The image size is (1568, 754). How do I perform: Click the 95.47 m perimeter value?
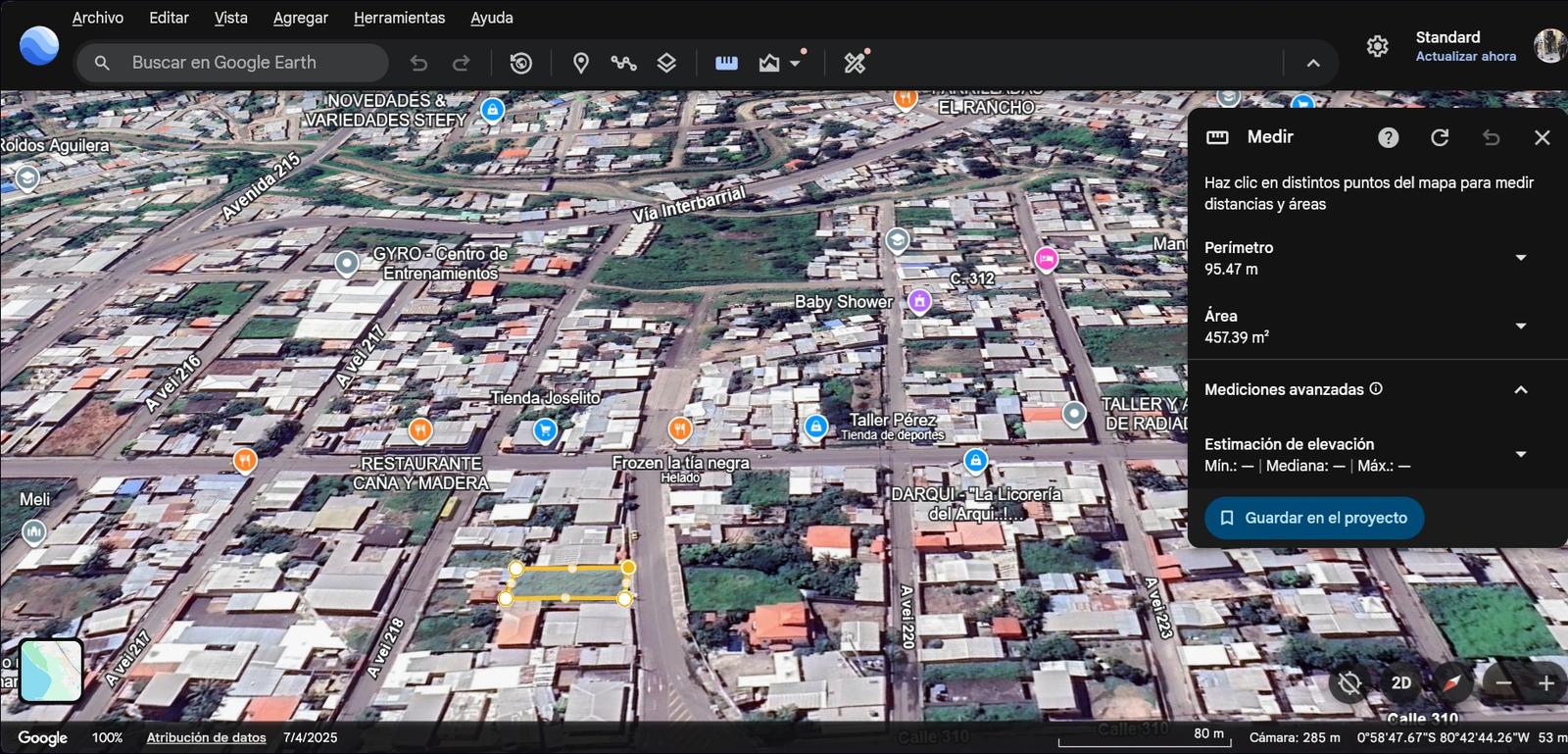1232,269
